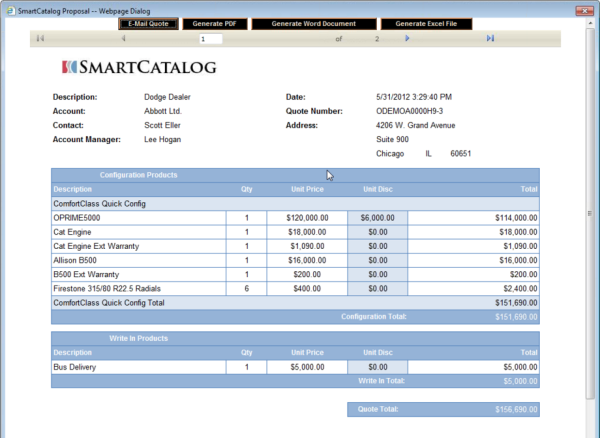
Task: Select OPRIME5000 quantity cell
Action: click(246, 217)
